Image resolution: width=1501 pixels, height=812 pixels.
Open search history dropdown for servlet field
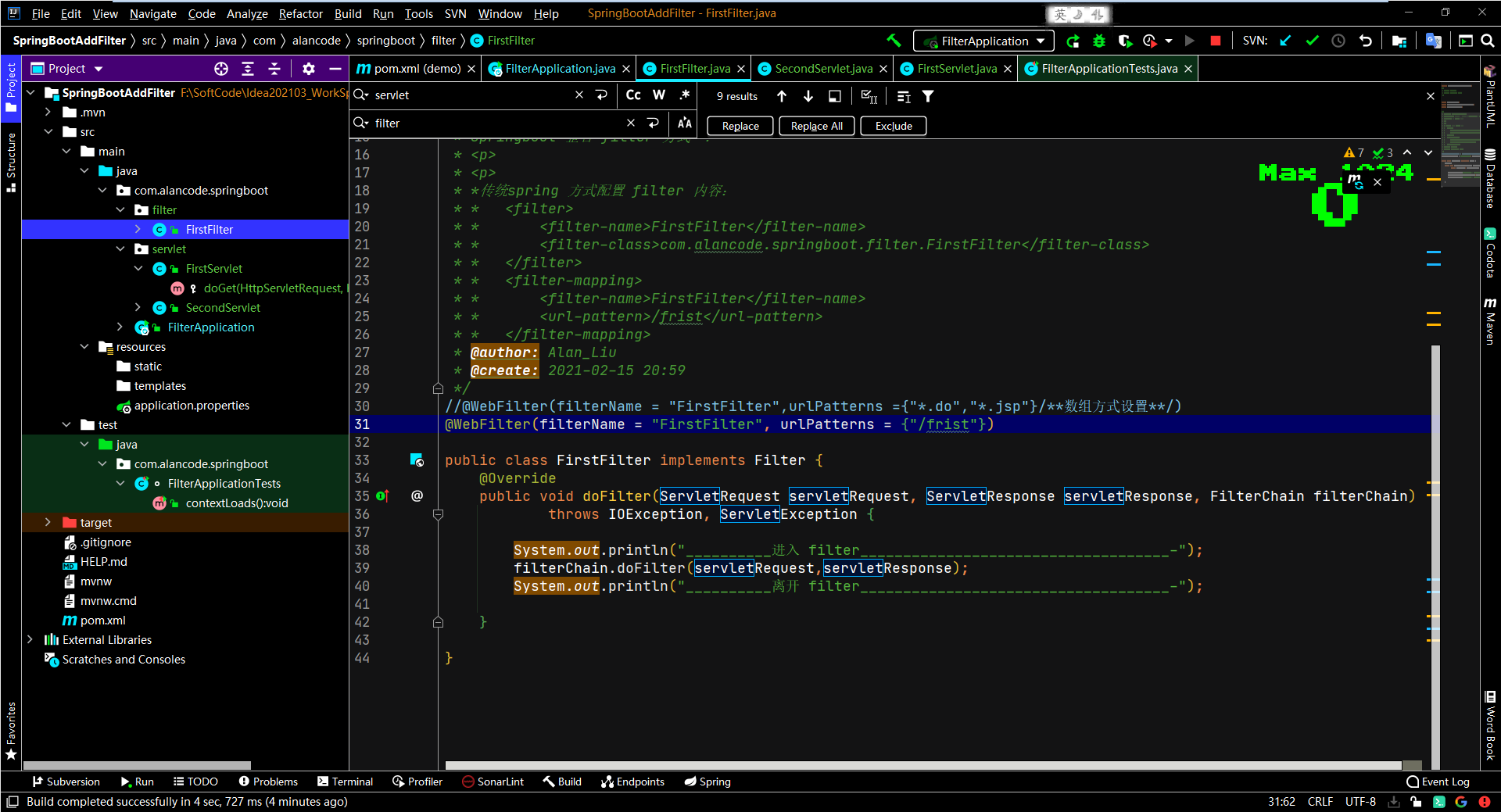[361, 95]
